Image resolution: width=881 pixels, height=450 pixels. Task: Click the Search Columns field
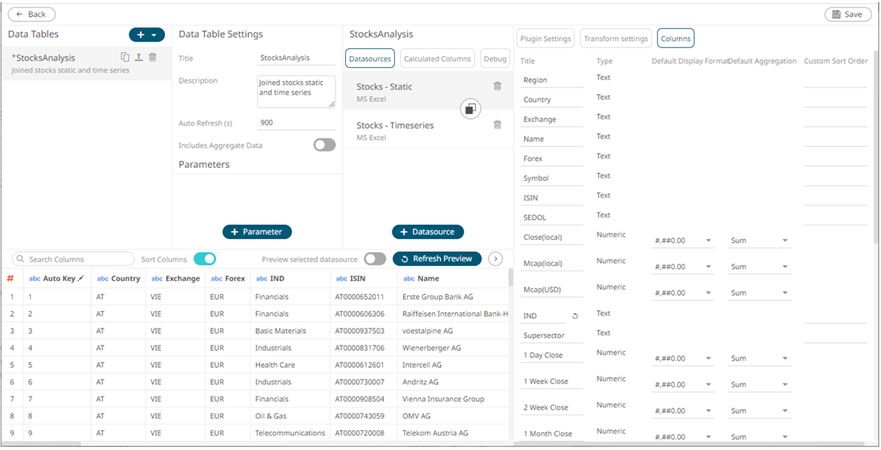coord(75,259)
